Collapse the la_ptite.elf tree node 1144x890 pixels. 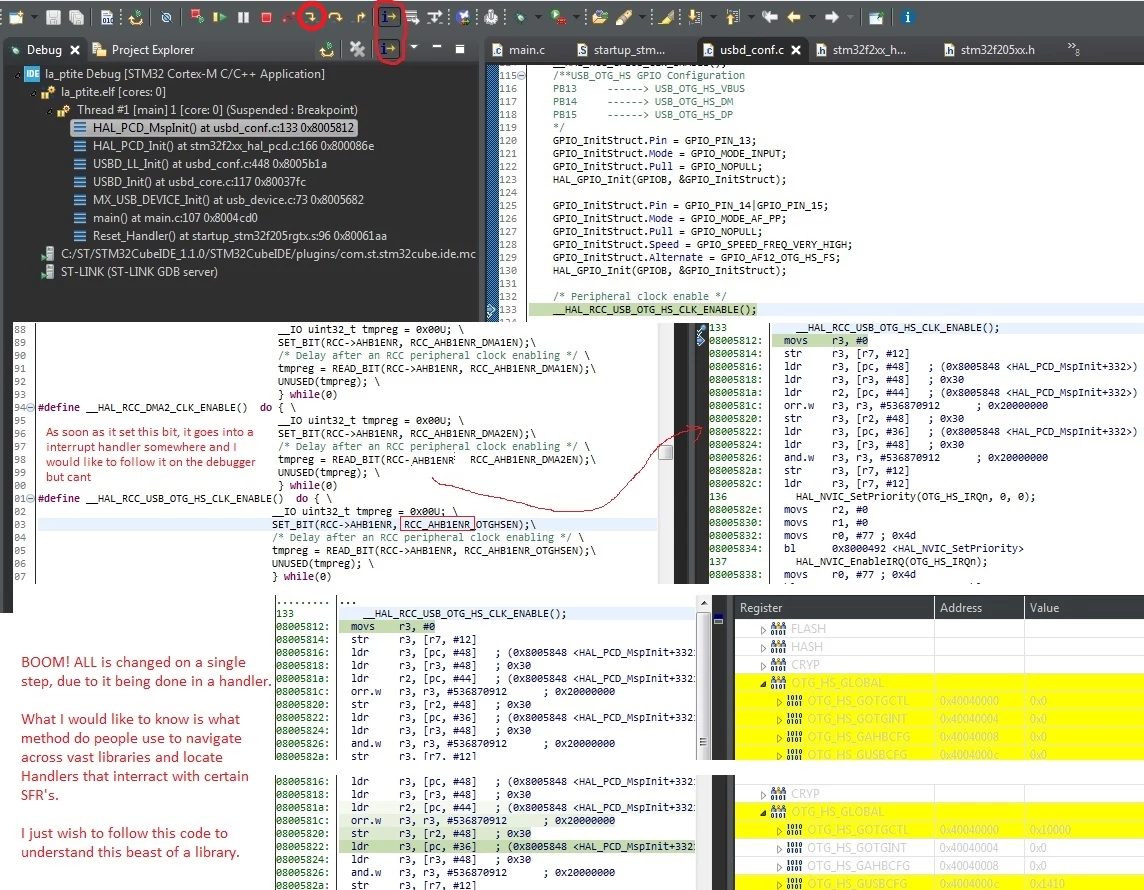(34, 92)
